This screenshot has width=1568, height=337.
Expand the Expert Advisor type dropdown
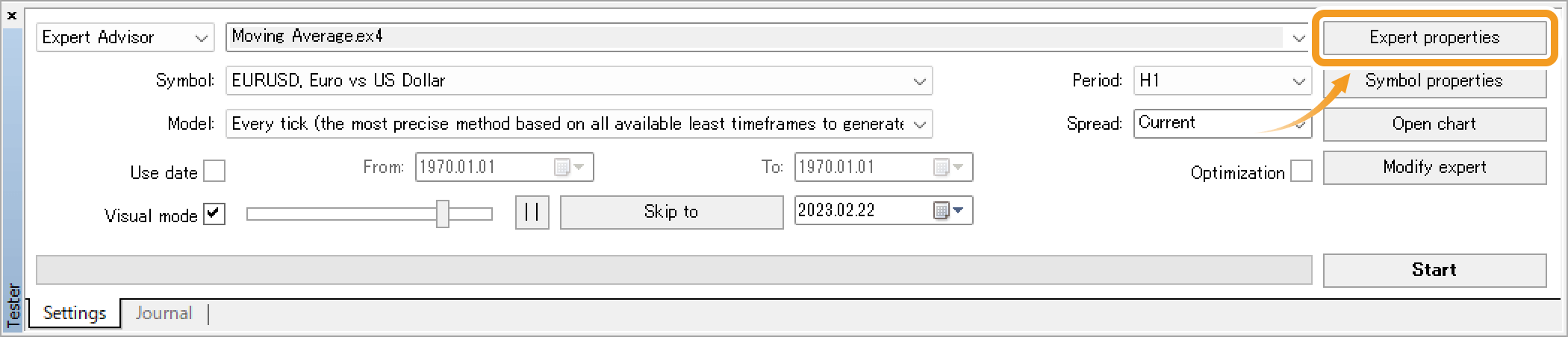[x=201, y=38]
